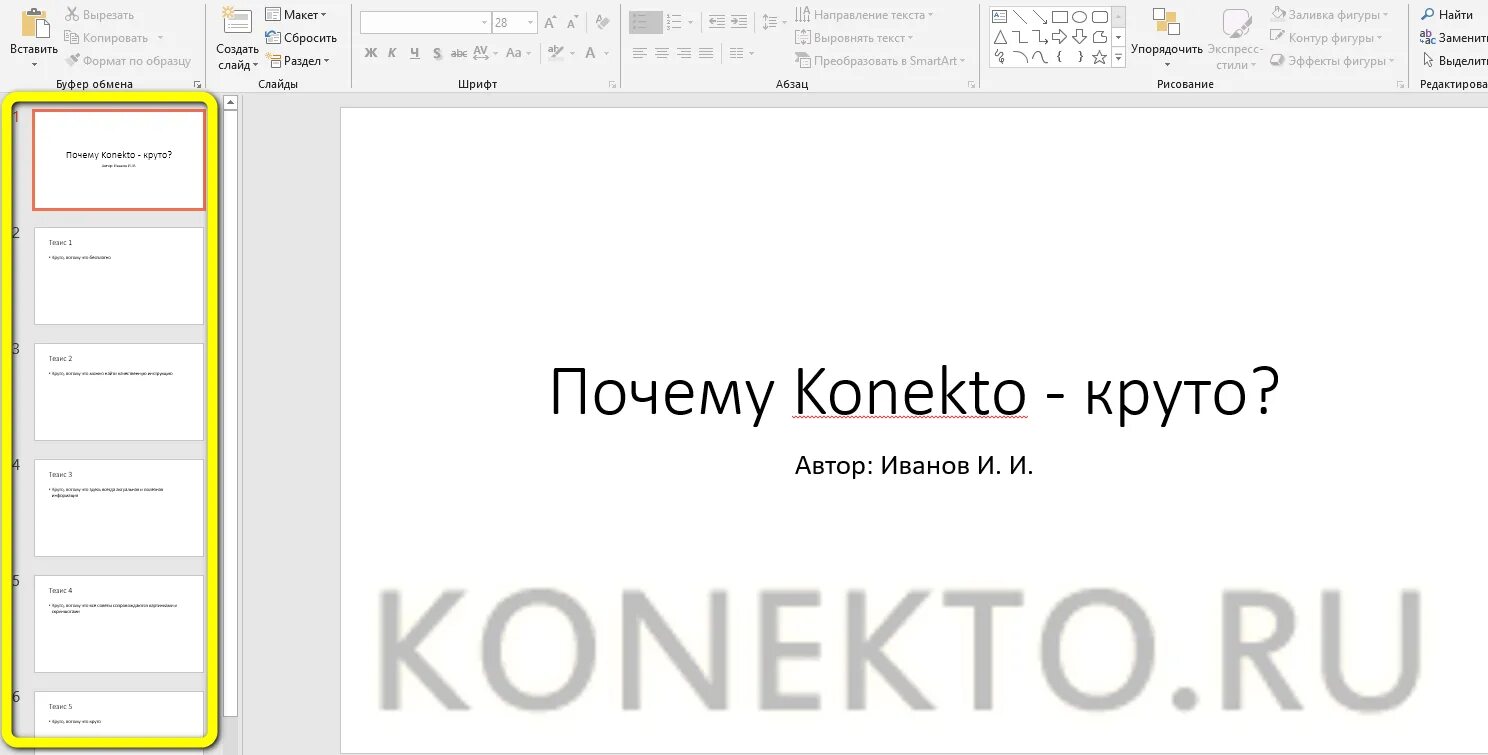Open the add columns menu

[x=741, y=53]
